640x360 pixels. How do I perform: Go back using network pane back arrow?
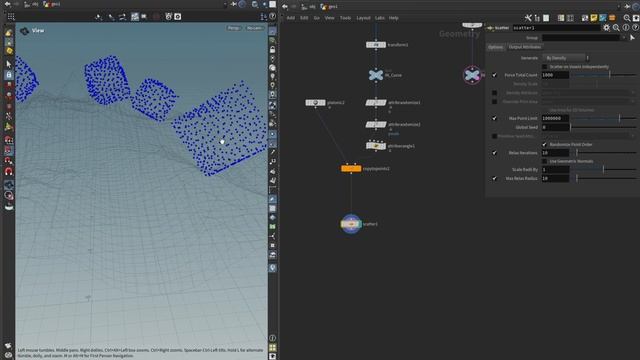point(285,7)
